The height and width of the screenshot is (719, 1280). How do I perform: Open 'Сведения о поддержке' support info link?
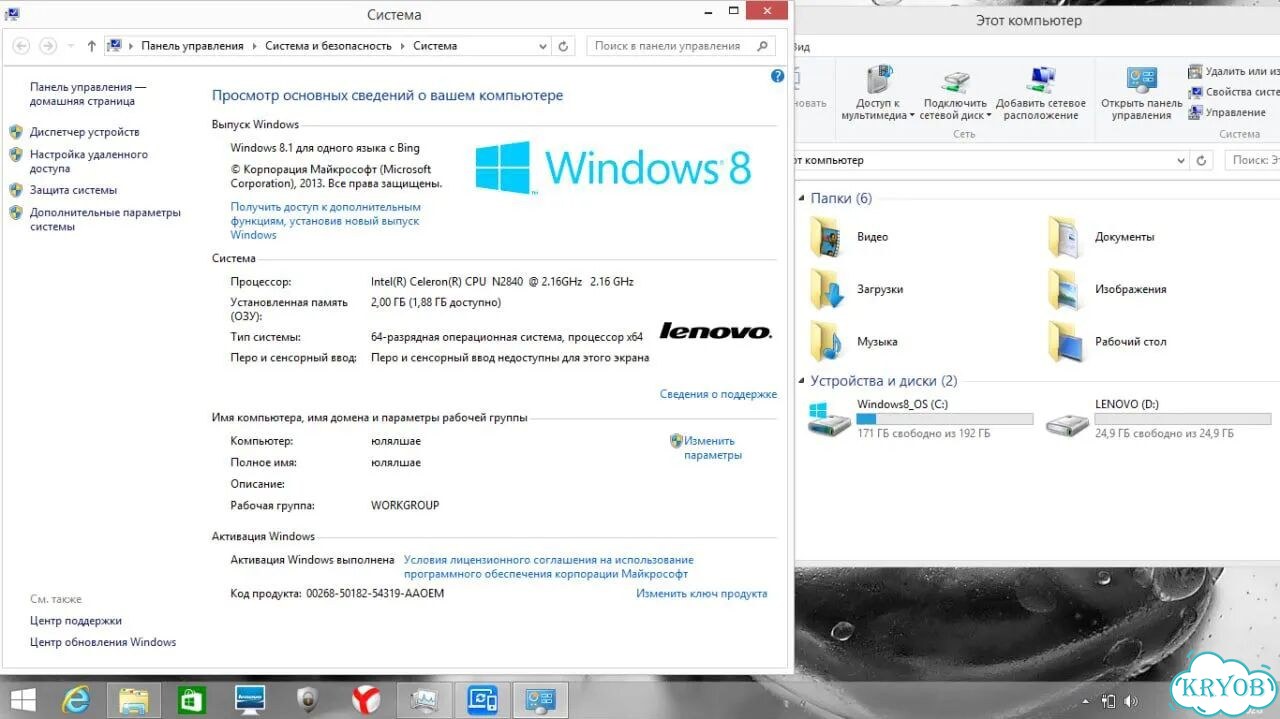pos(718,394)
